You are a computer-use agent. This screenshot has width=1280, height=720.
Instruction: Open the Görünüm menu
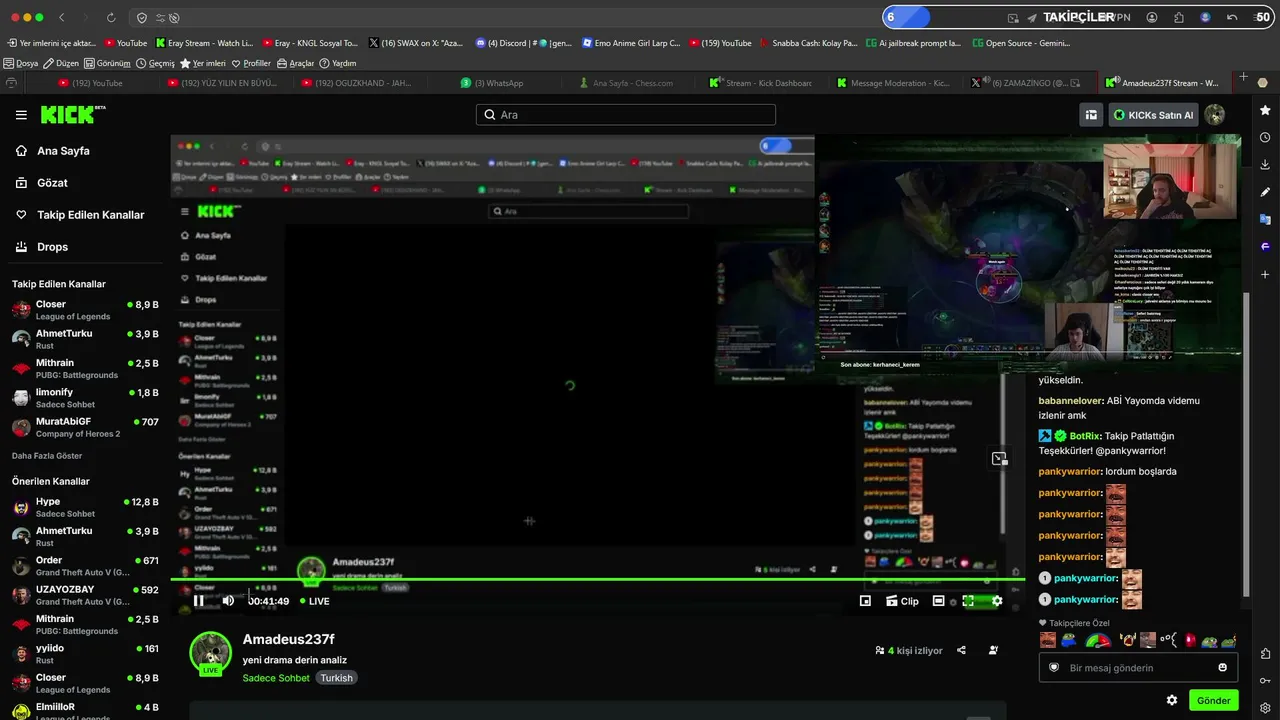coord(107,63)
